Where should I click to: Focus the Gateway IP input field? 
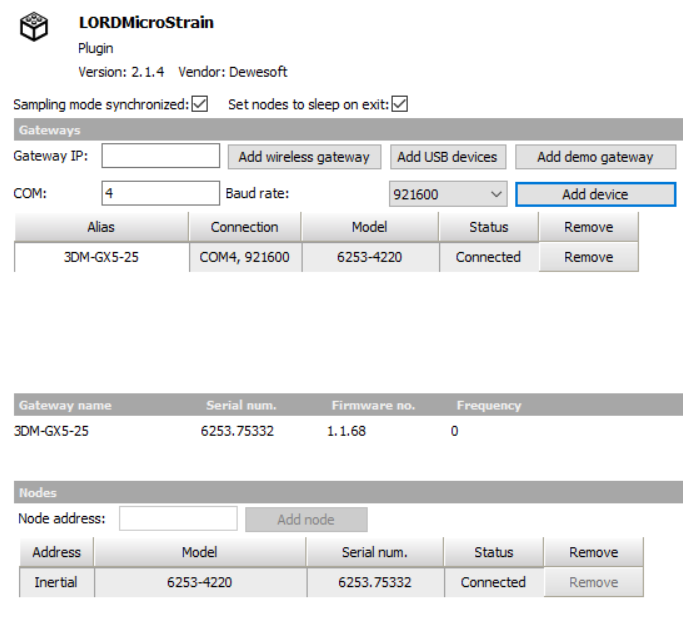coord(161,156)
